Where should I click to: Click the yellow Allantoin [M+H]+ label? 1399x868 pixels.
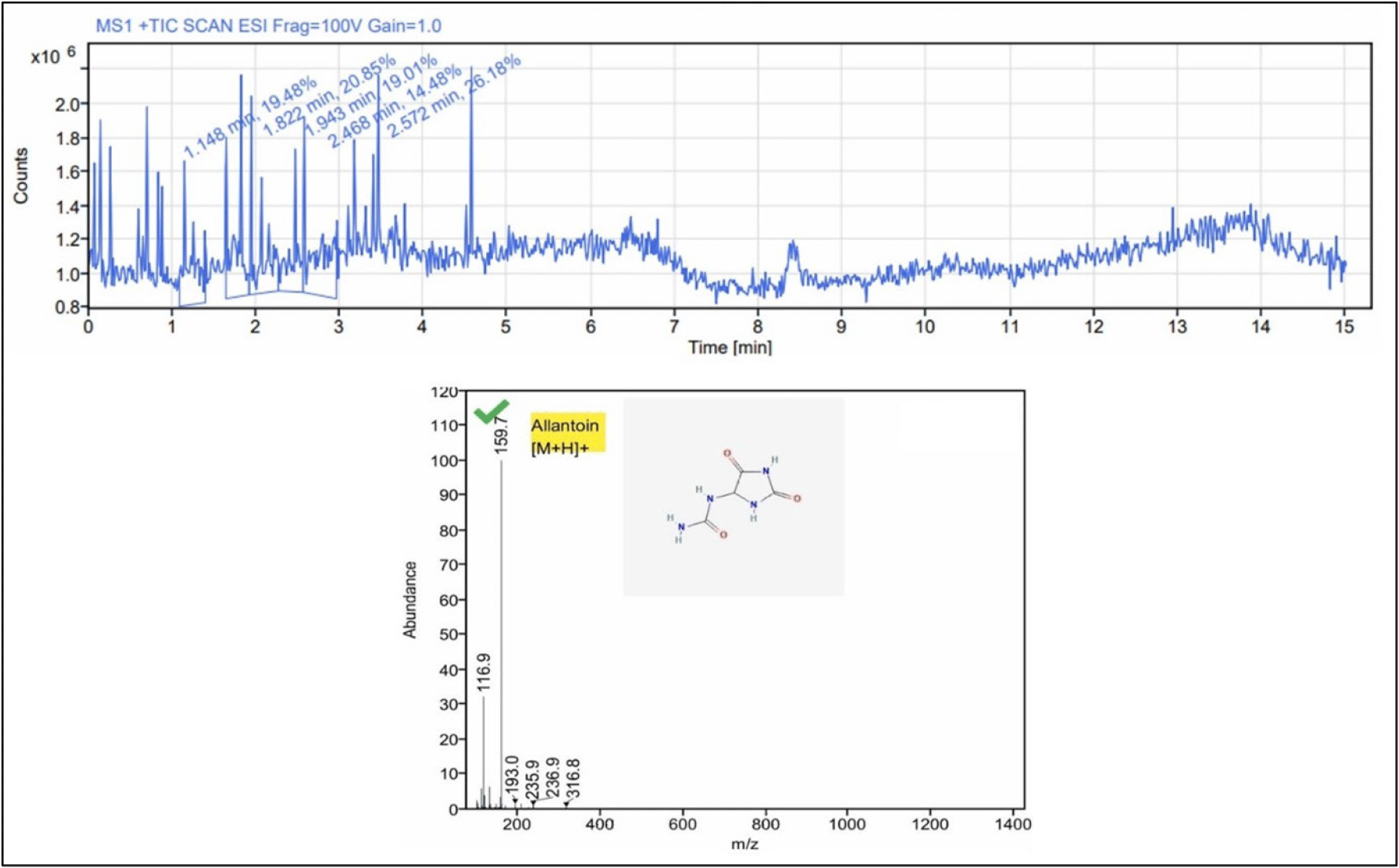click(x=567, y=435)
